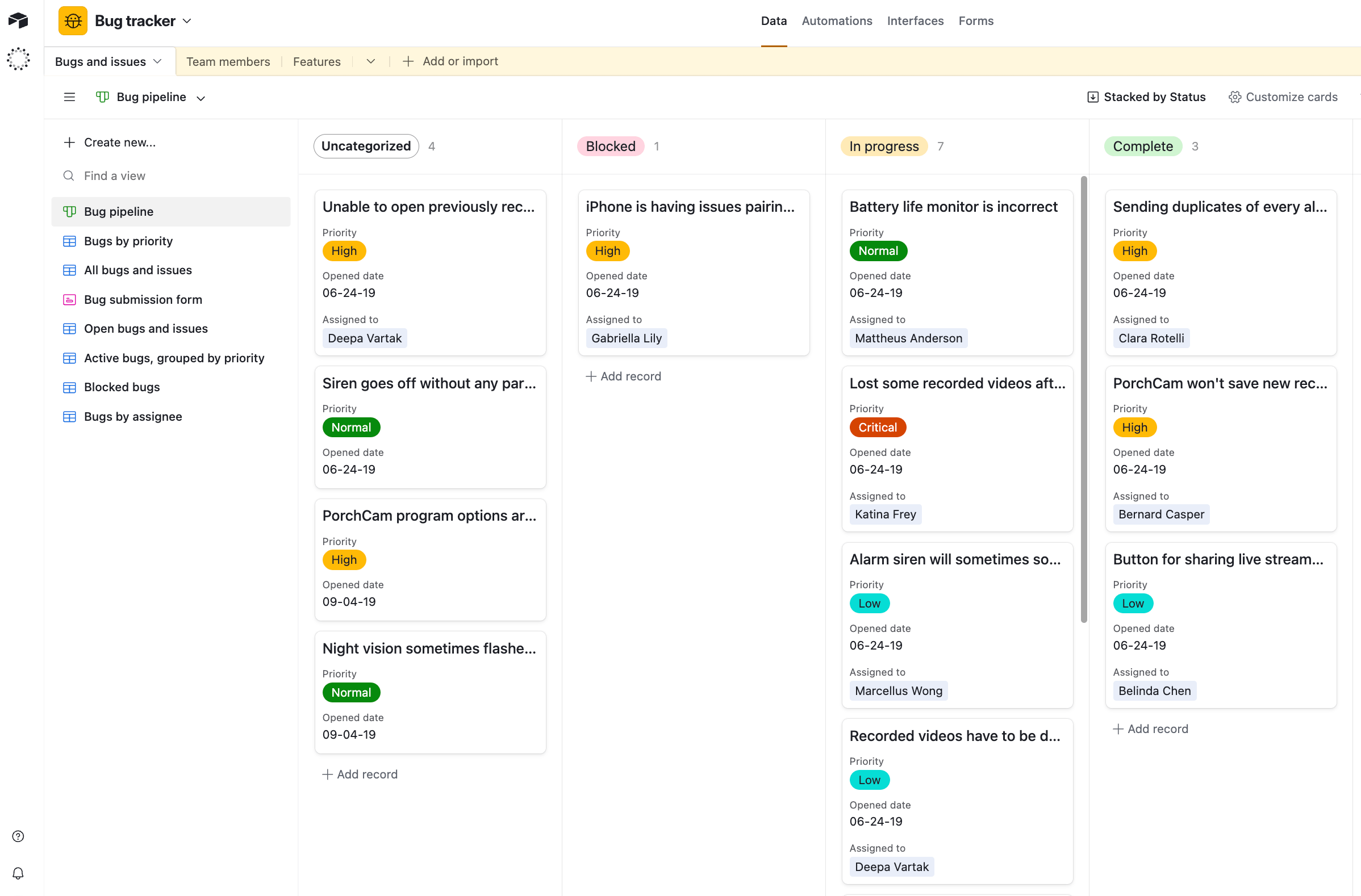Switch to the Automations tab
The width and height of the screenshot is (1361, 896).
point(837,20)
